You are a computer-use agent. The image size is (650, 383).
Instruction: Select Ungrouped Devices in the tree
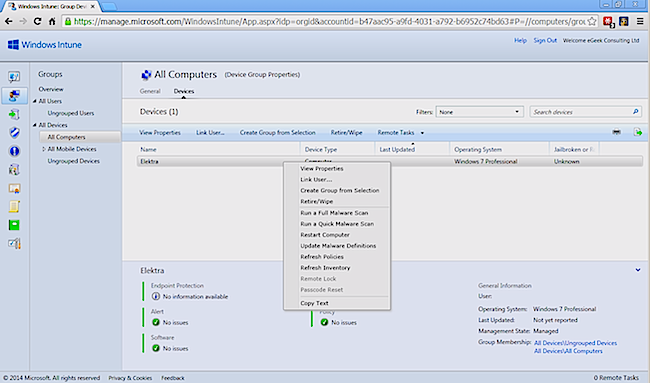click(x=73, y=161)
